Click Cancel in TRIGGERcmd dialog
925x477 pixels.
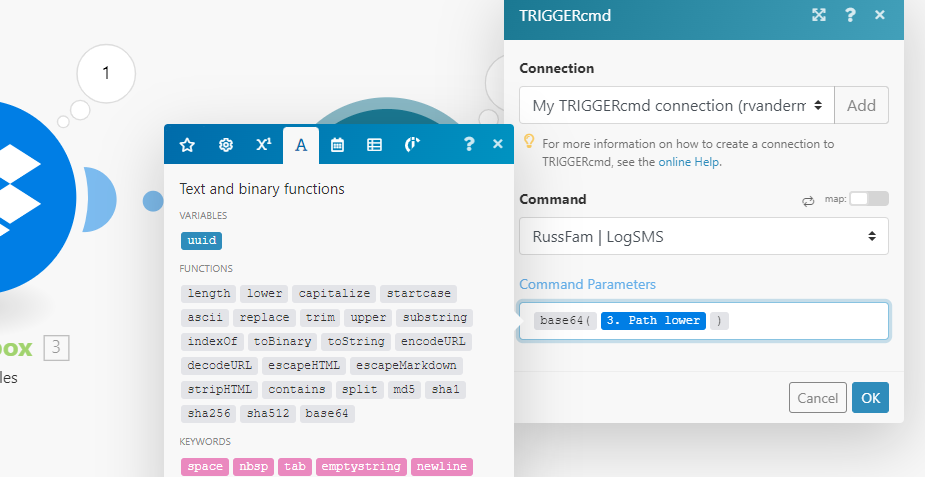tap(818, 398)
